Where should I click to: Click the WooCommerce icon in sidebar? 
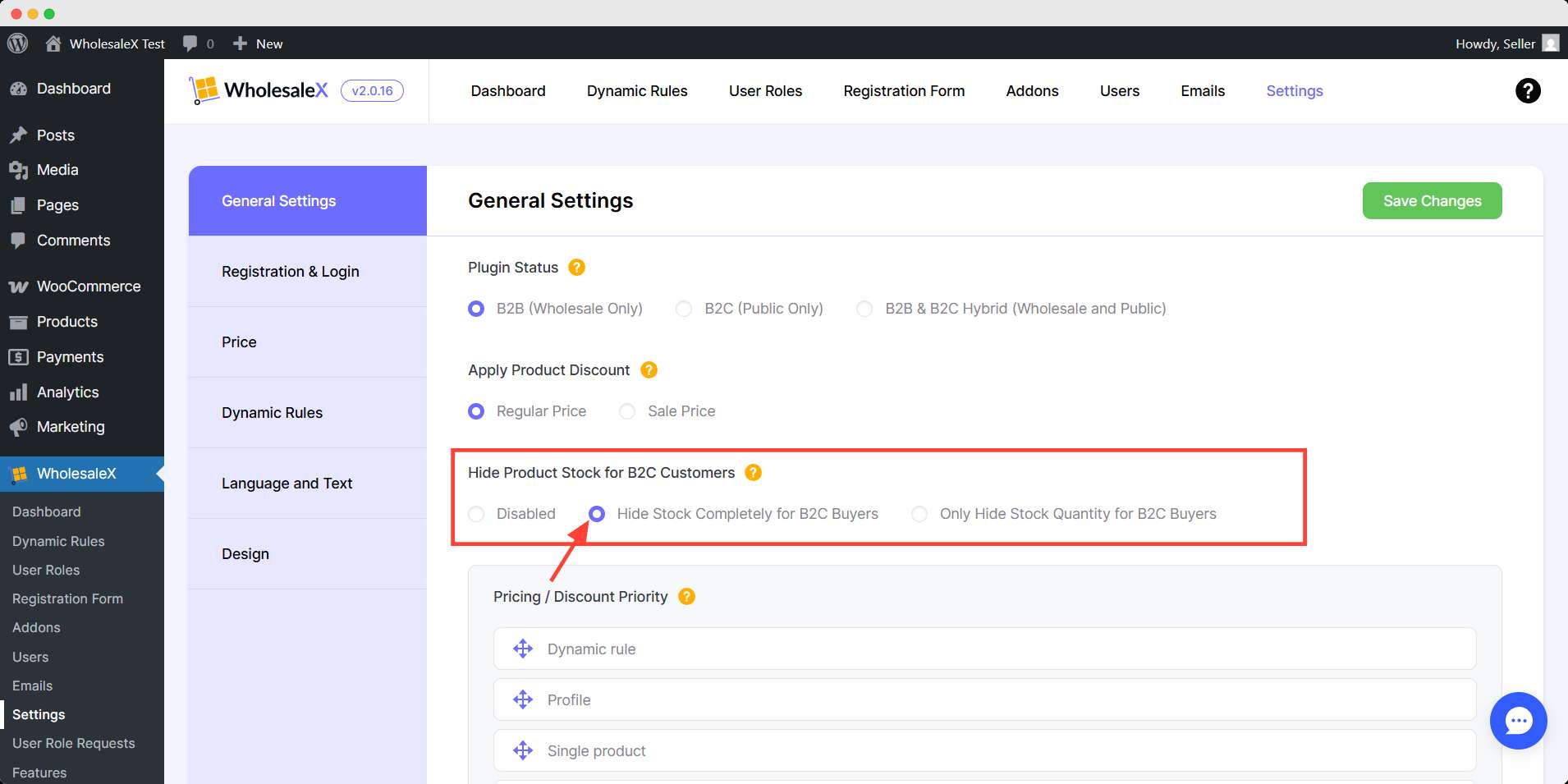(18, 287)
